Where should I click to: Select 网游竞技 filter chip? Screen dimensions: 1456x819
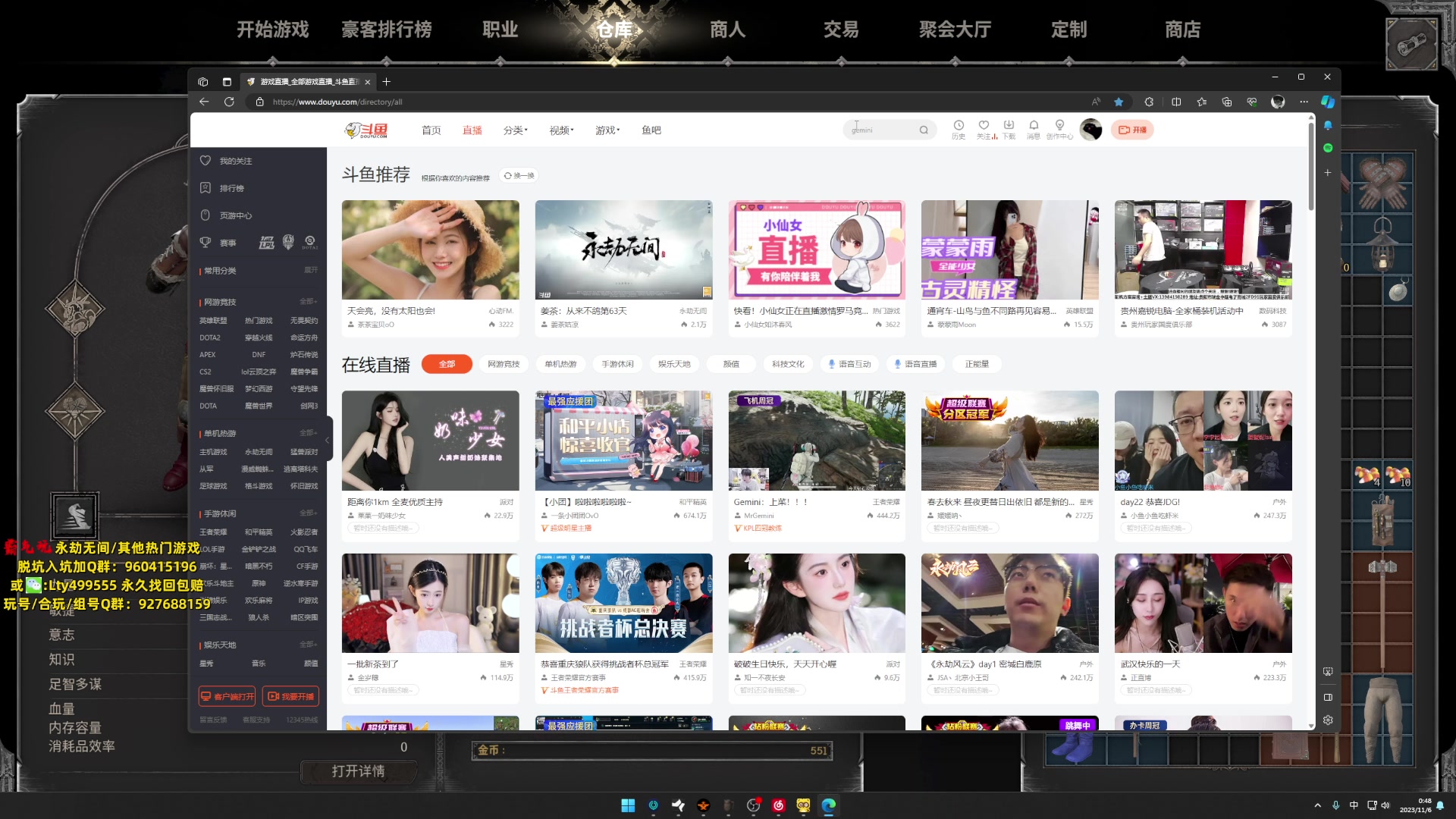504,364
